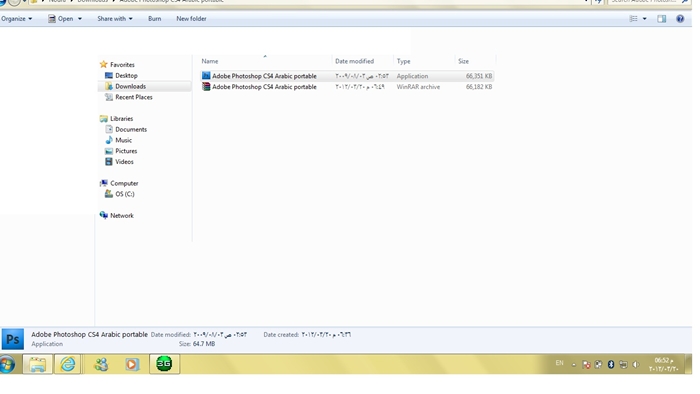Select the Network icon in navigation pane

(104, 216)
